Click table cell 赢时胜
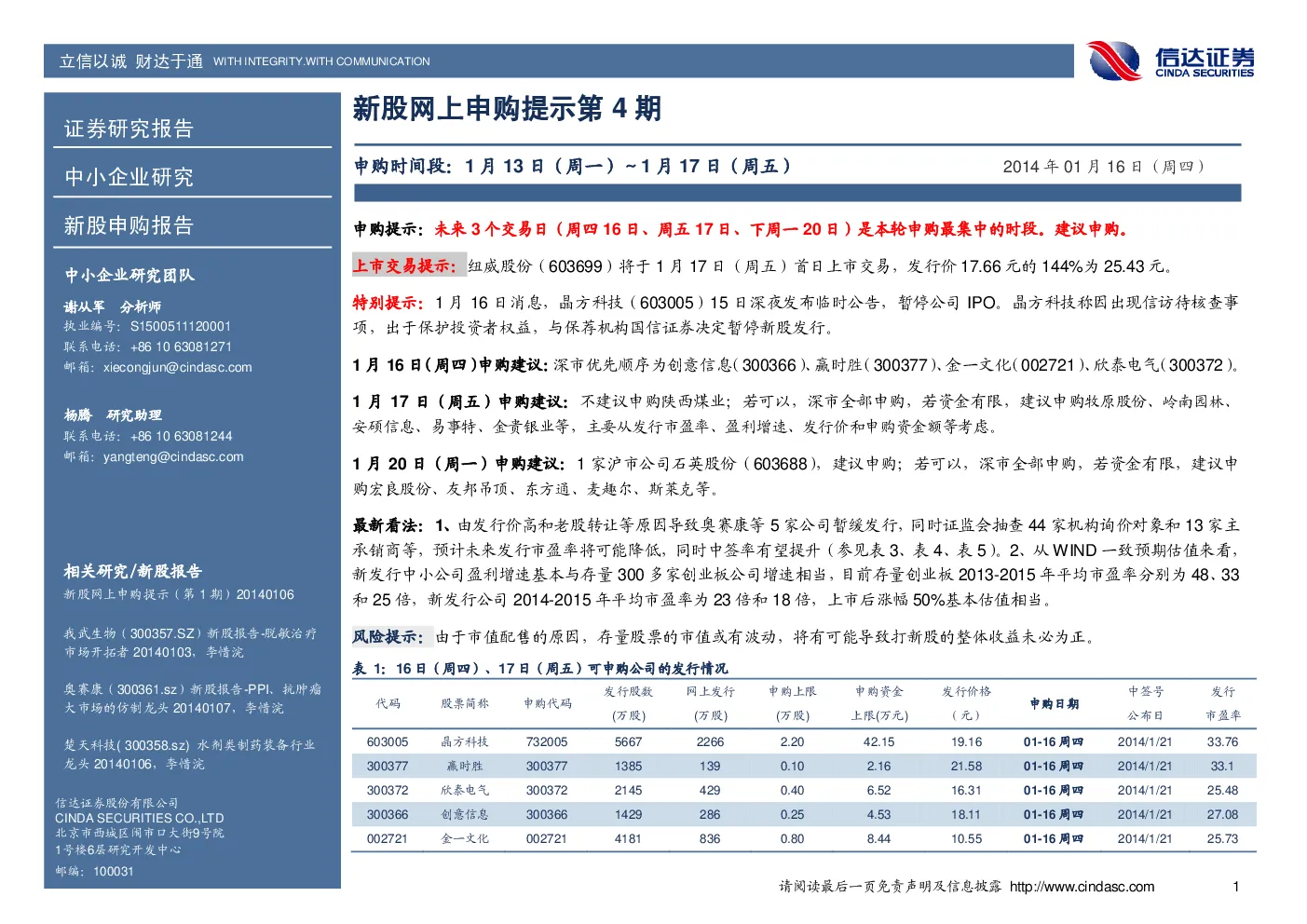This screenshot has width=1307, height=924. [465, 766]
